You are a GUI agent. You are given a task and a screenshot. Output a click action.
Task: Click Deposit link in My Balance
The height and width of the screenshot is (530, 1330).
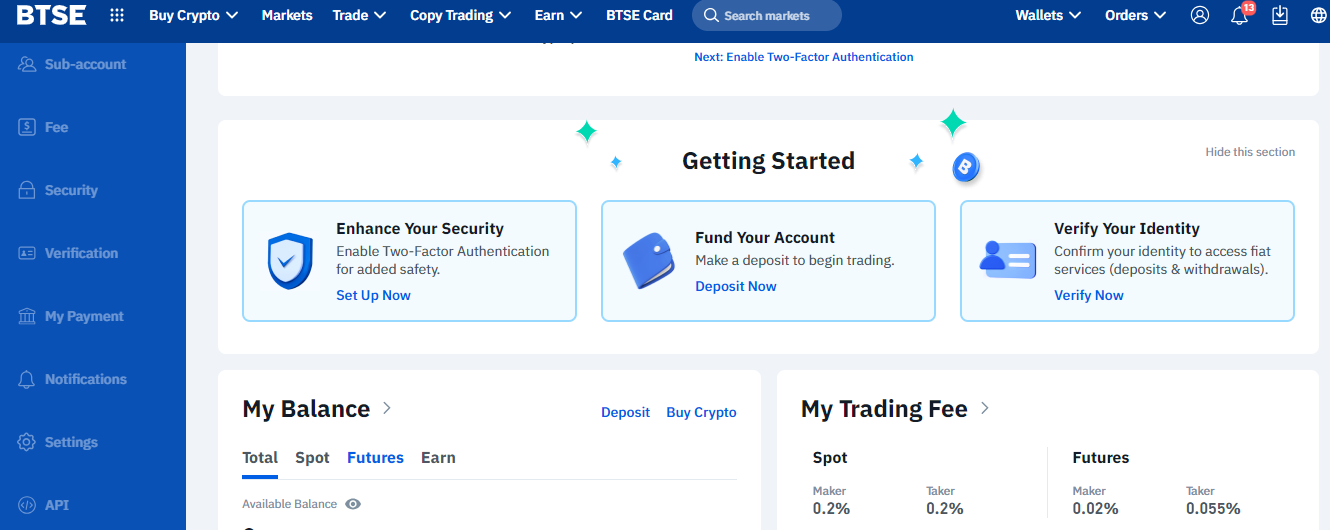(625, 412)
